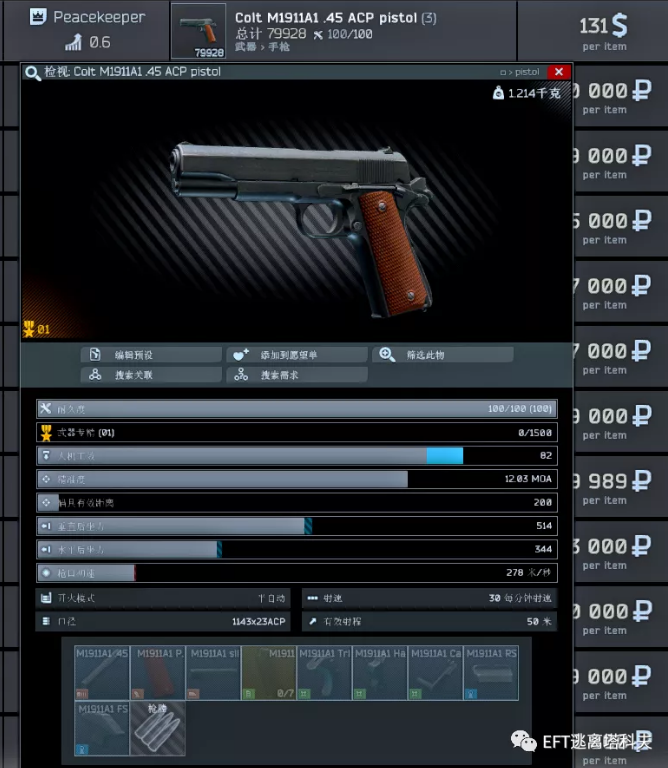668x768 pixels.
Task: Close the Colt M1911A1 inspect window
Action: coord(559,72)
